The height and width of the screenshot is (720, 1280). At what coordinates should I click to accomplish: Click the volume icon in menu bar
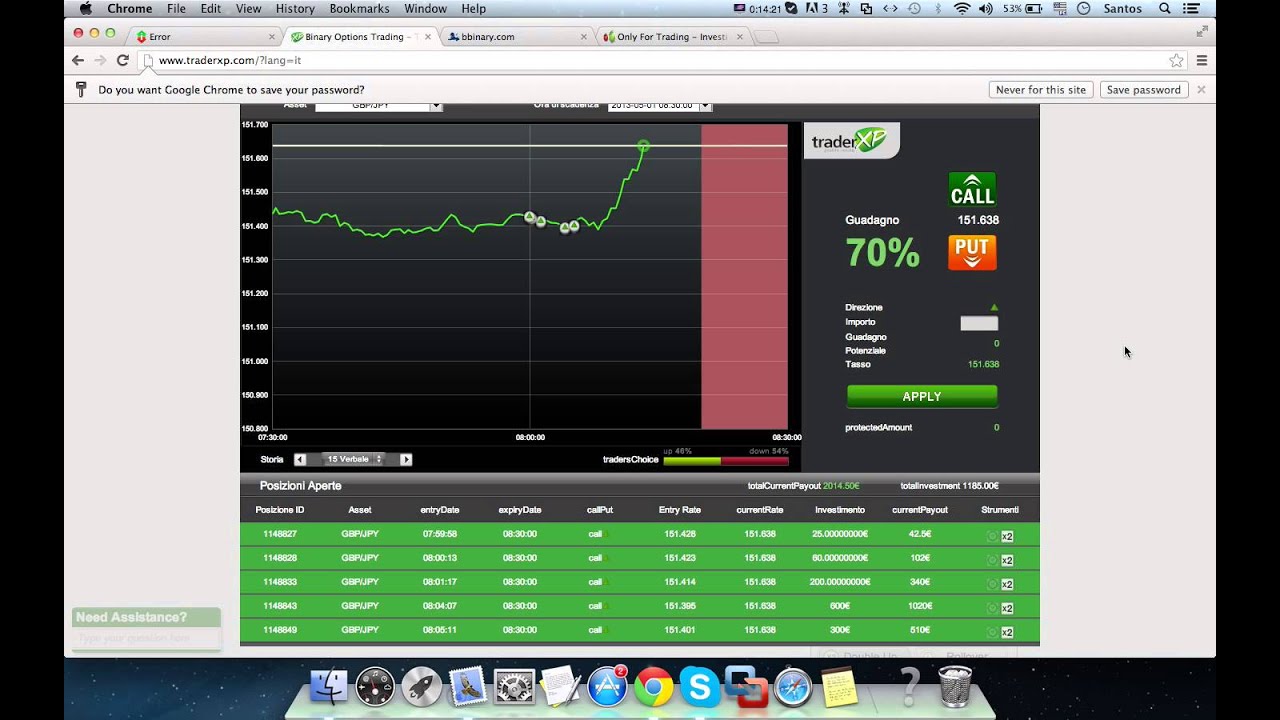click(987, 8)
